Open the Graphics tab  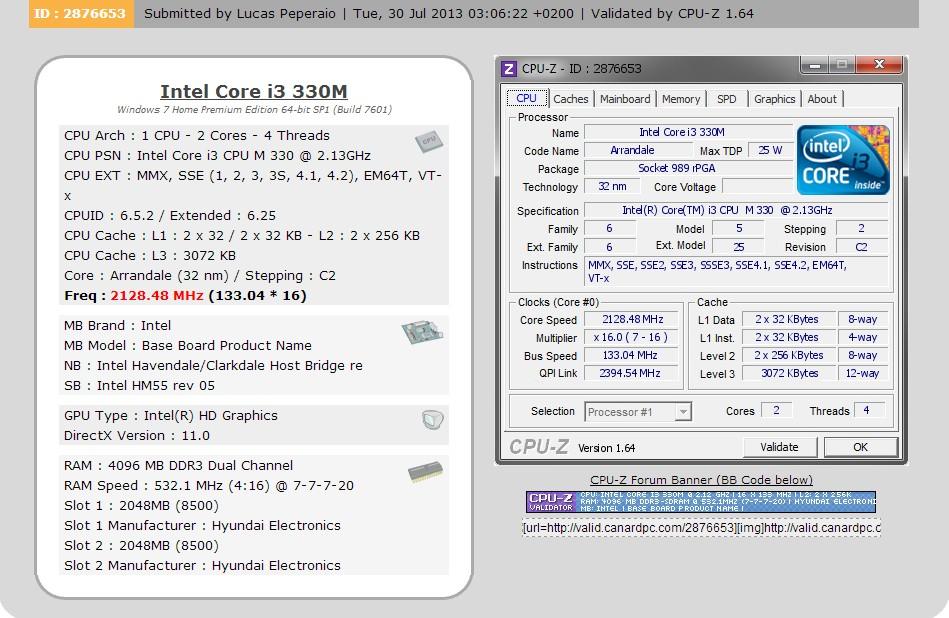[774, 99]
